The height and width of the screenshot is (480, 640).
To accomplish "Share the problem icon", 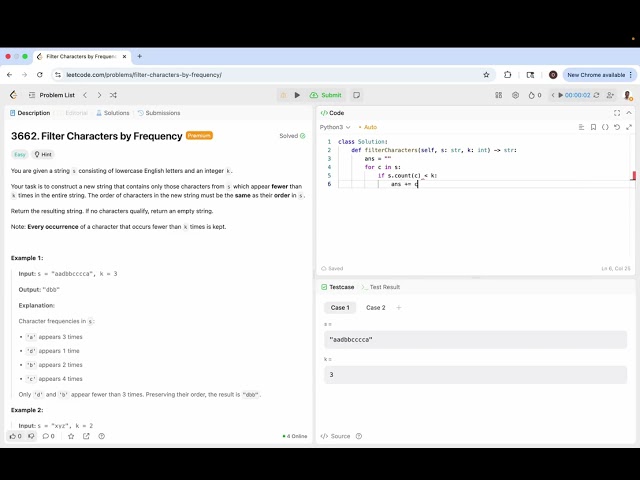I will click(86, 436).
